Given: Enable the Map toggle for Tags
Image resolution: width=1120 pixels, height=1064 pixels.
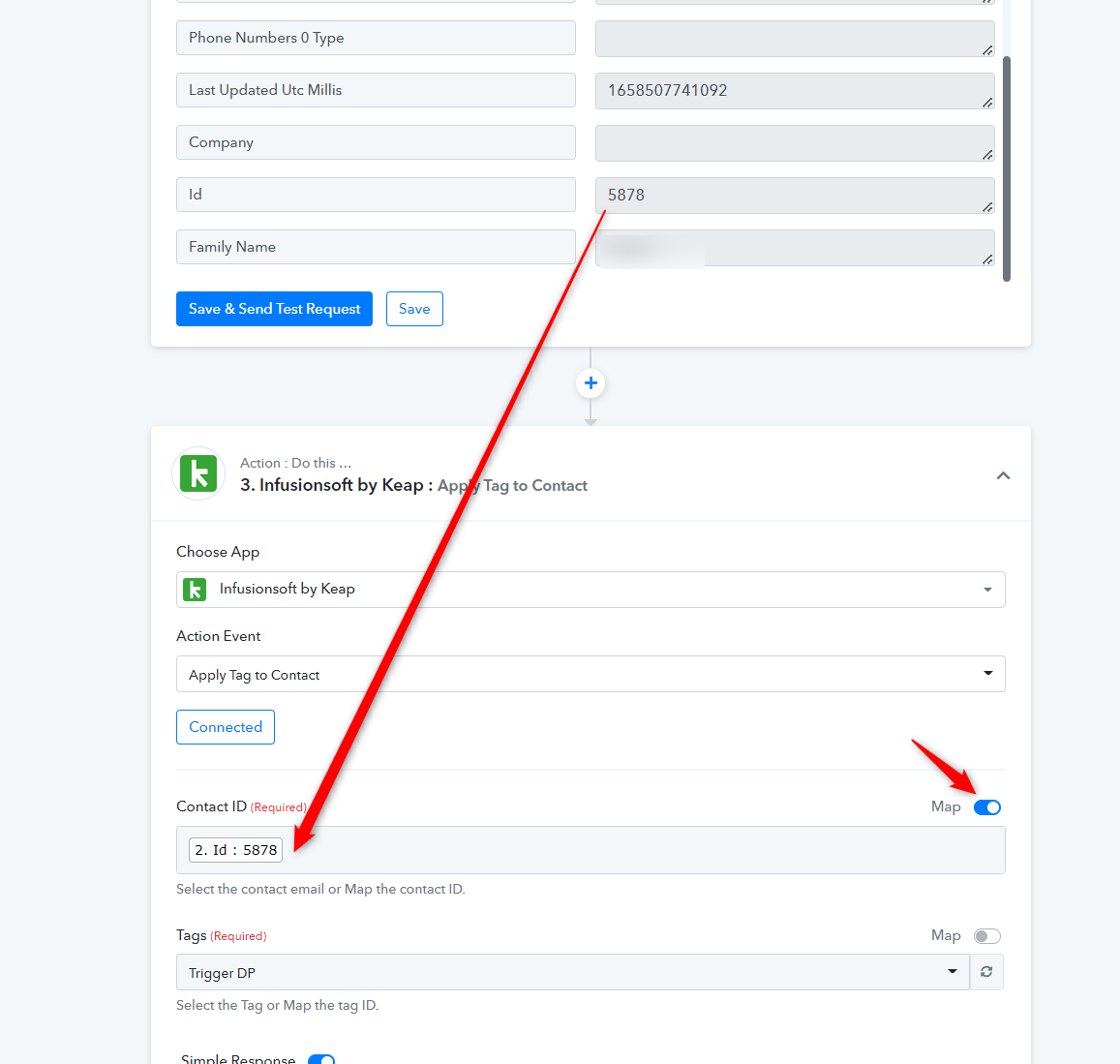Looking at the screenshot, I should point(987,936).
